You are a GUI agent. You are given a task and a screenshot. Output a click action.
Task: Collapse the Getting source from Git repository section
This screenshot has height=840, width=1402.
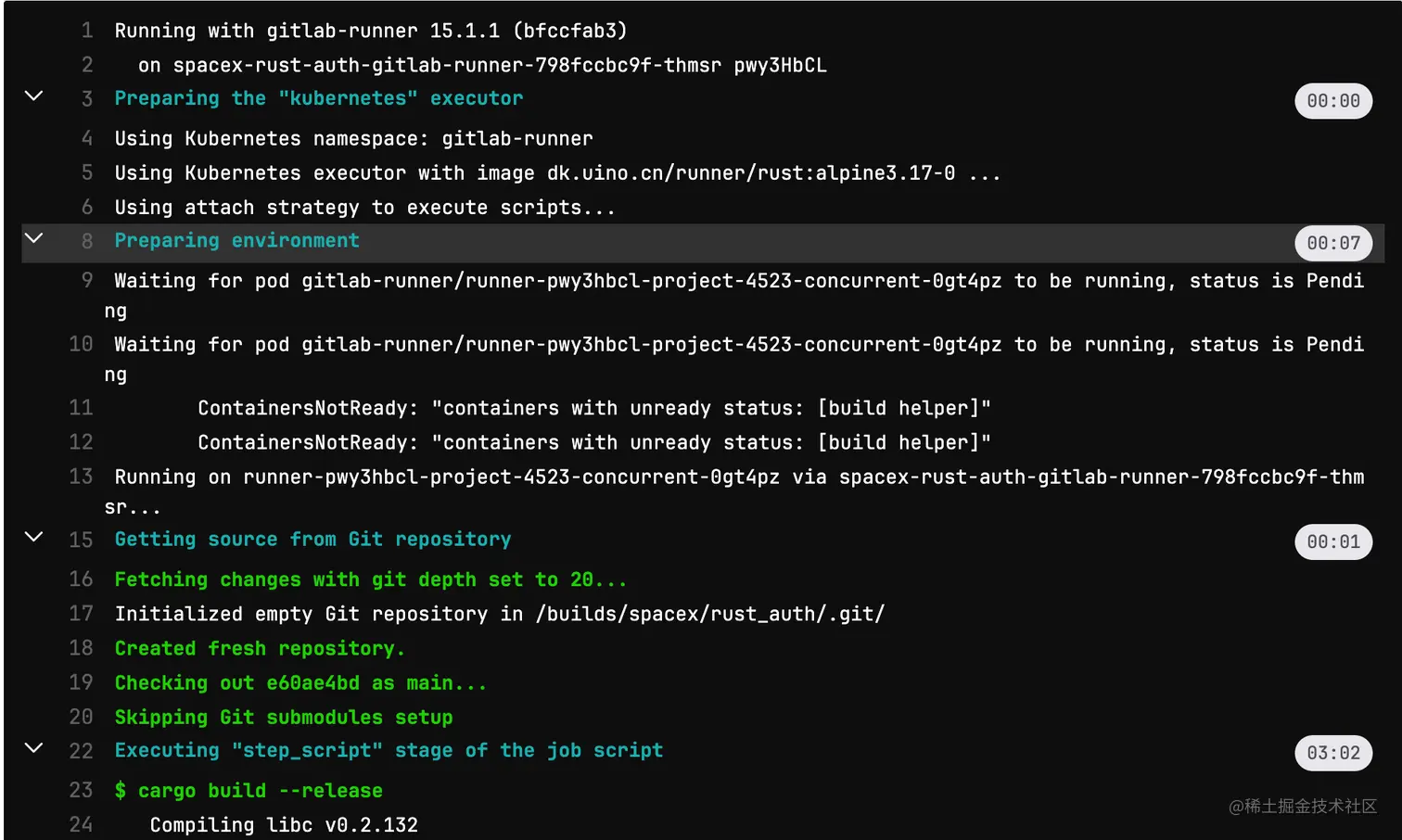pos(33,537)
